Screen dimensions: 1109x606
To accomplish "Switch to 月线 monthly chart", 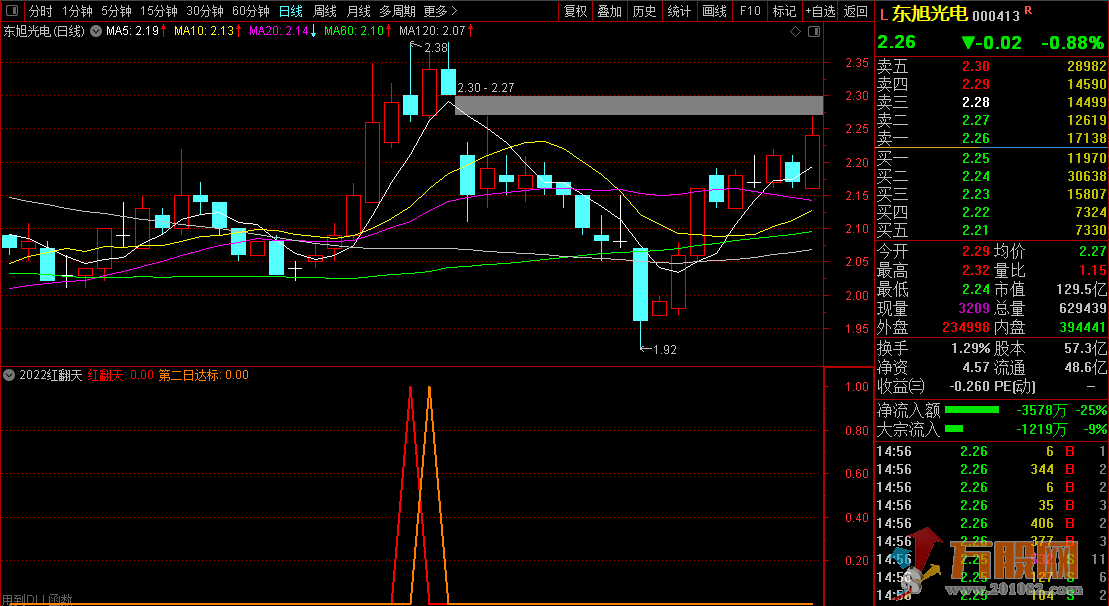I will [359, 11].
